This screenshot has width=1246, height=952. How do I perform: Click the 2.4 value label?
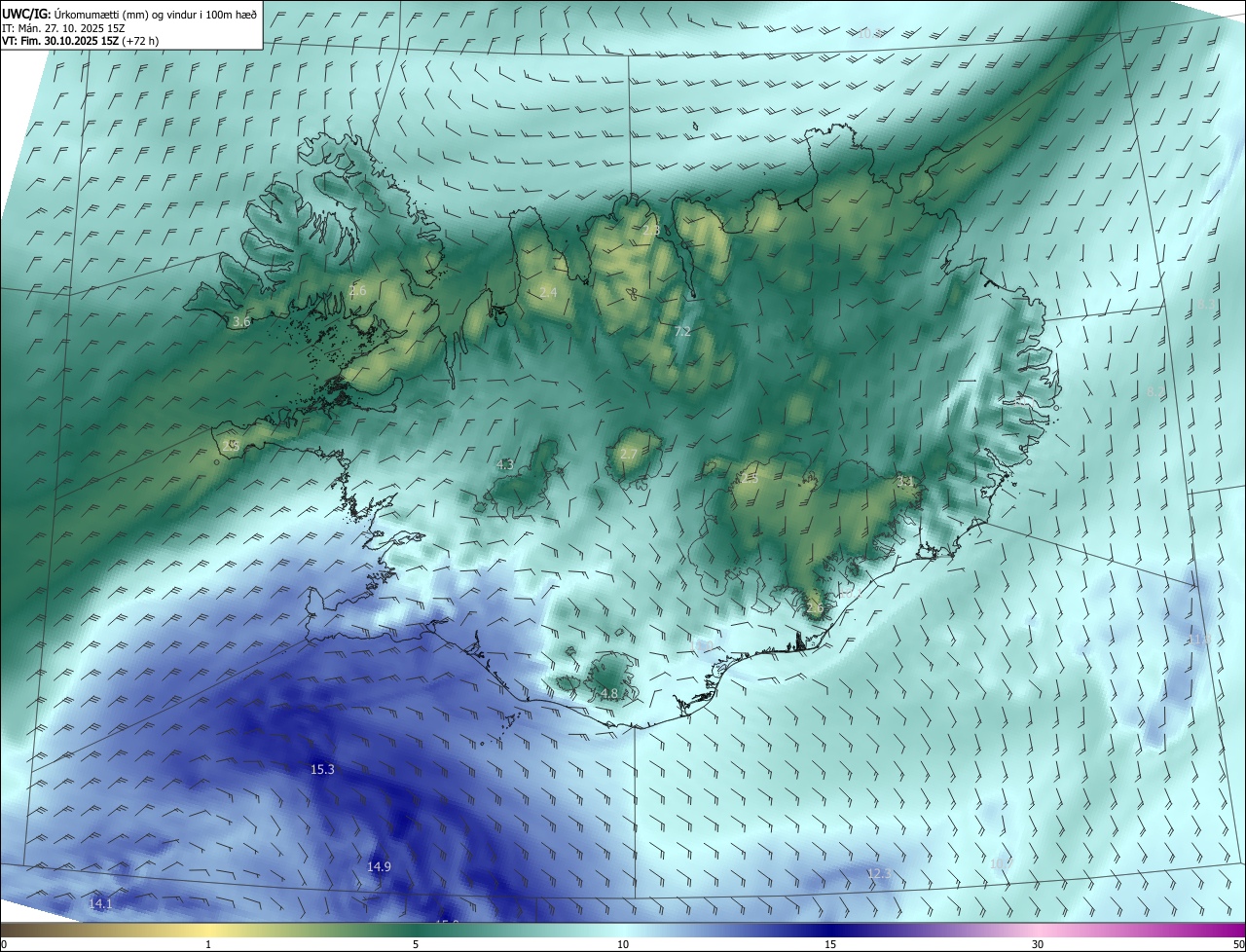click(548, 292)
